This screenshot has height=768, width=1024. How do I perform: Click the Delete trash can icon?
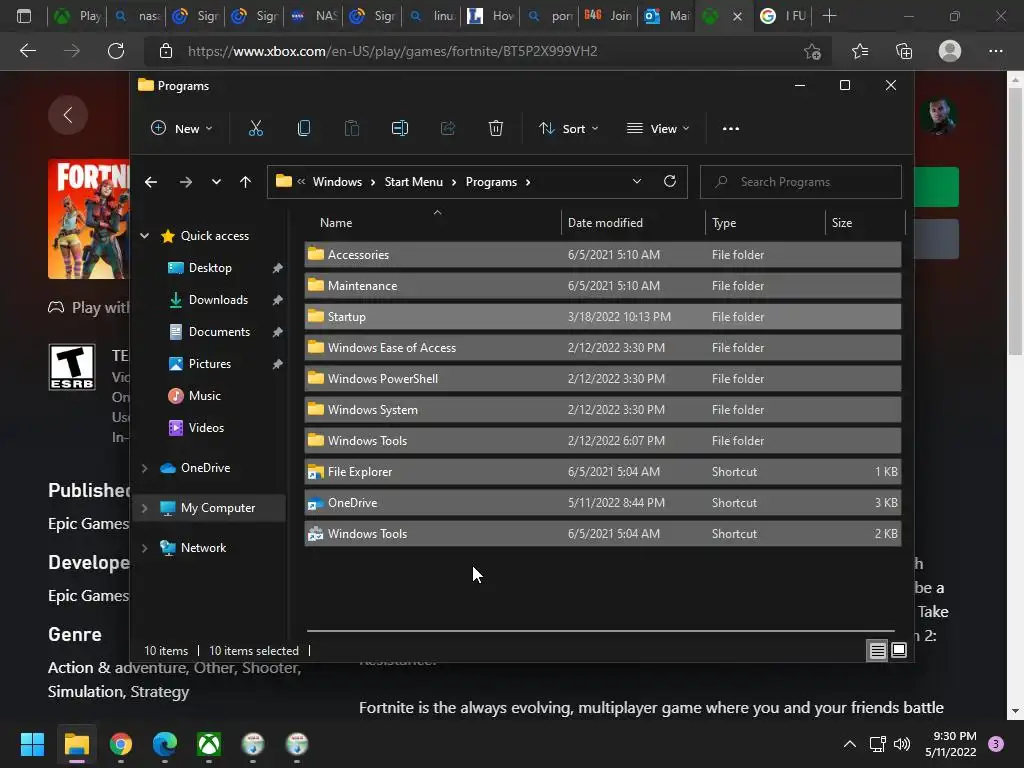[x=496, y=129]
